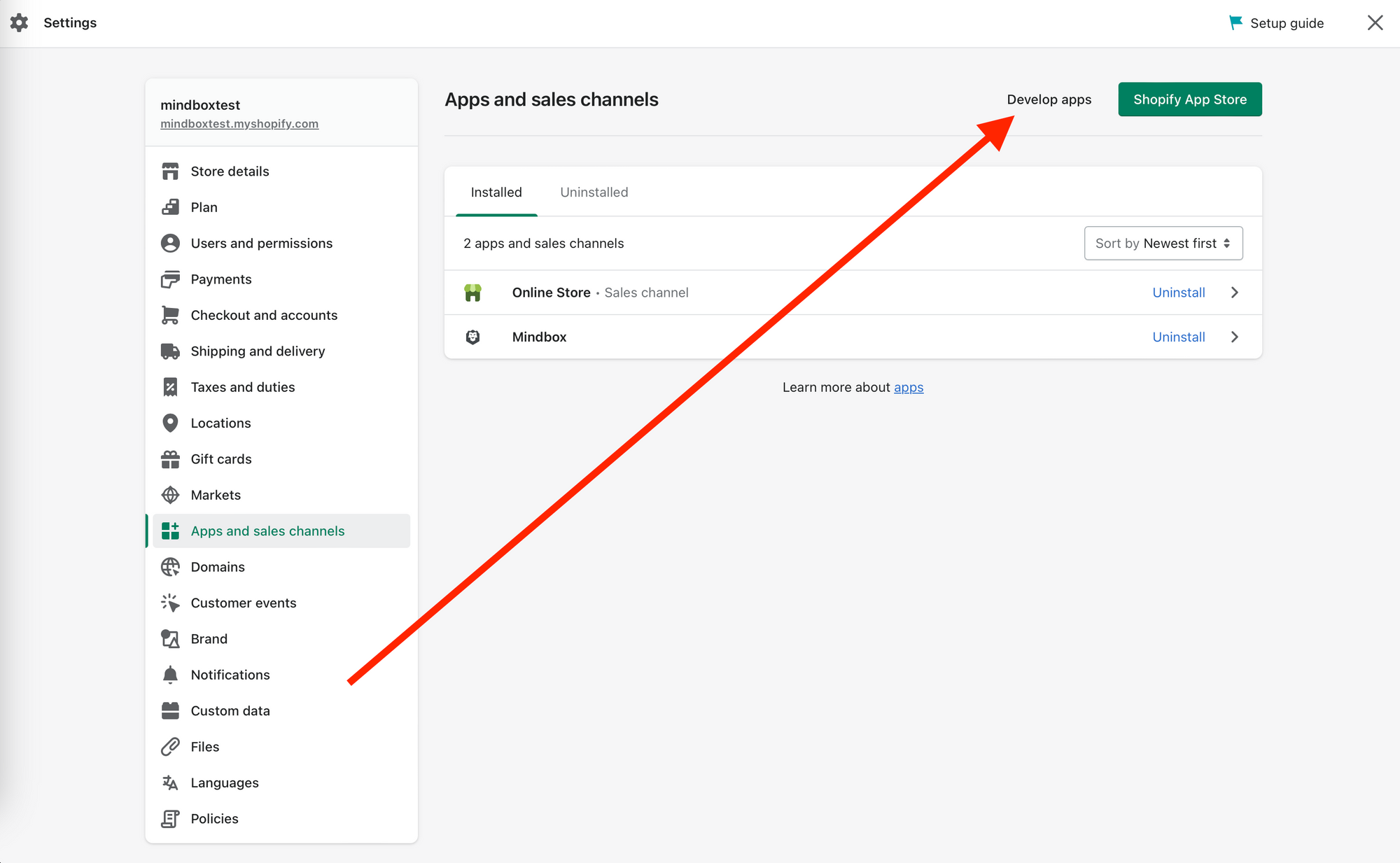Viewport: 1400px width, 863px height.
Task: Click the Gift cards present icon
Action: (x=170, y=459)
